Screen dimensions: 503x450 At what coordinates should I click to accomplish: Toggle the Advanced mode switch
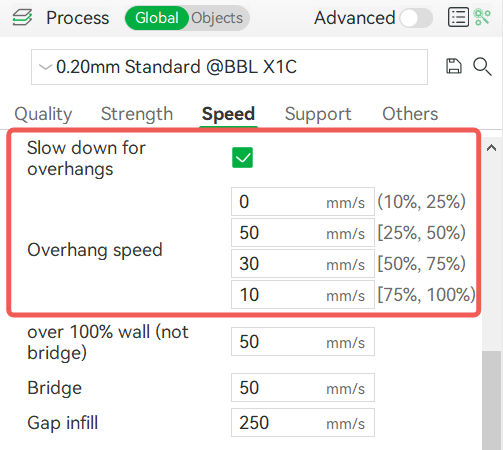point(416,18)
